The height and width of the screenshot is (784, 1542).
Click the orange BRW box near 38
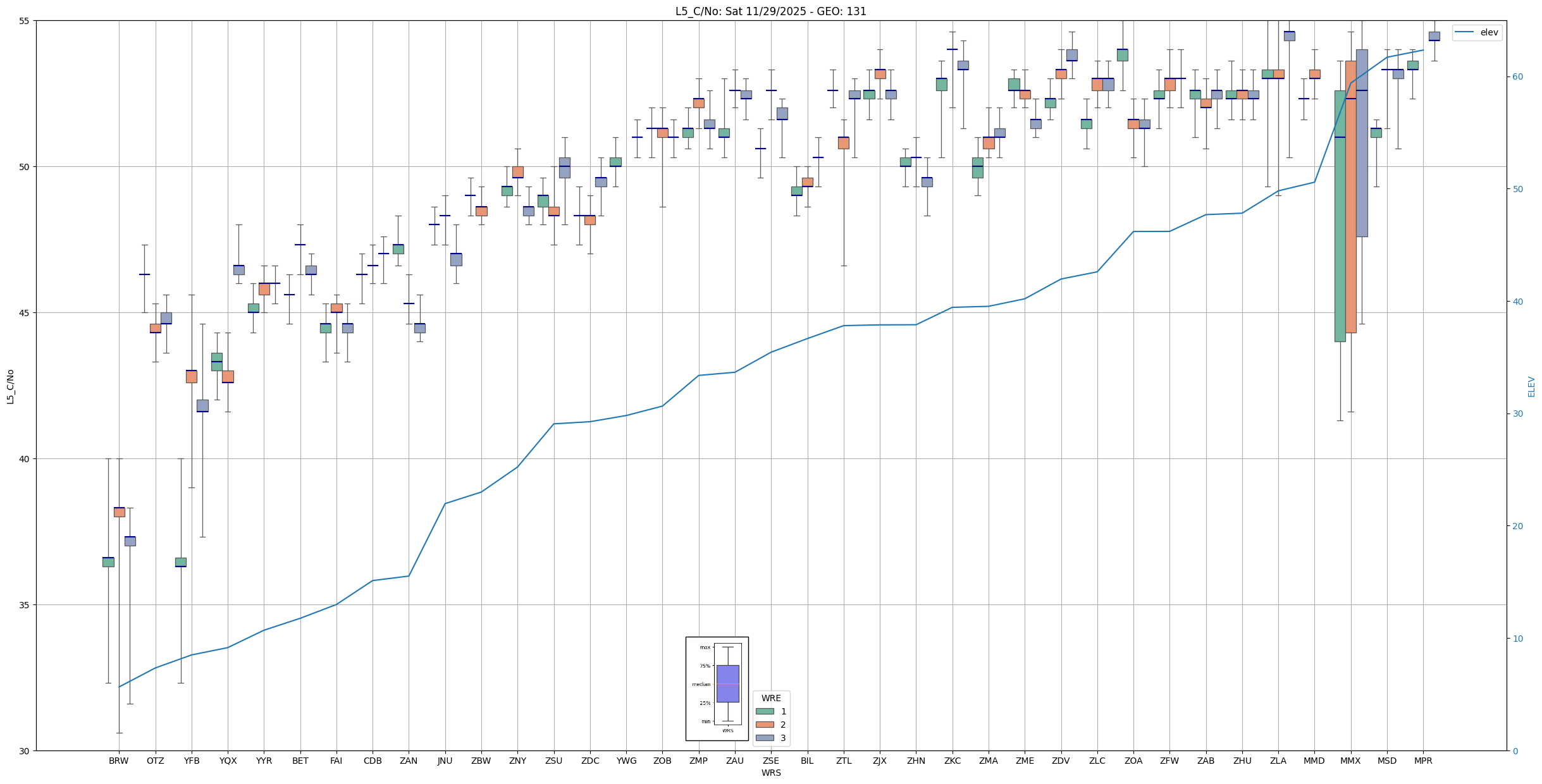[119, 512]
